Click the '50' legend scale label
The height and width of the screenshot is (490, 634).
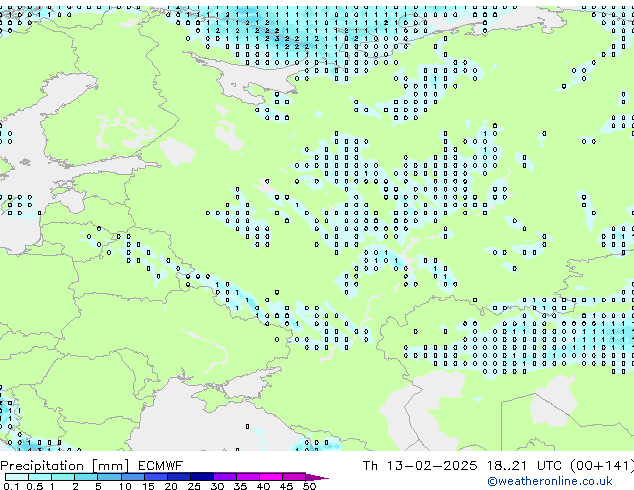click(309, 486)
